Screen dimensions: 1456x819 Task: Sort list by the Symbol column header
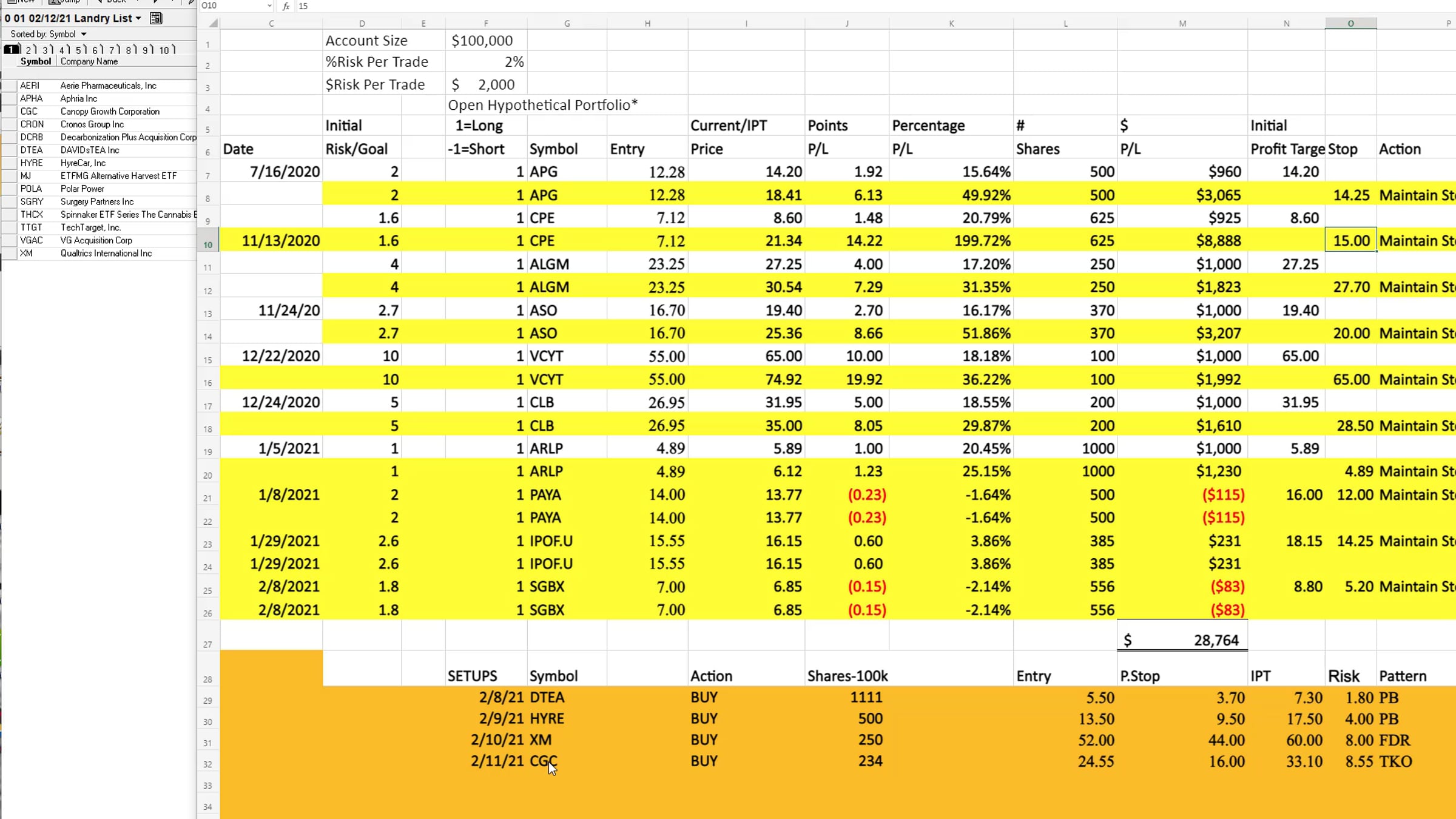[x=36, y=61]
